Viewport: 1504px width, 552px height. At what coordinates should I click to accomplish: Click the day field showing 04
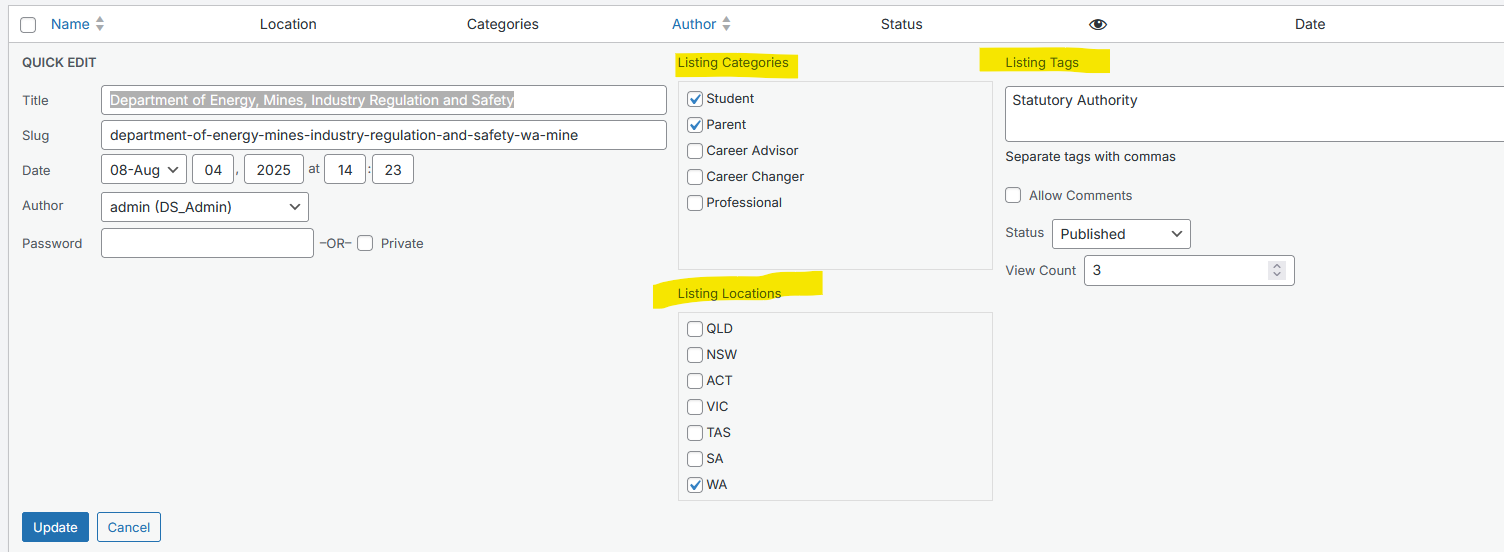point(213,170)
